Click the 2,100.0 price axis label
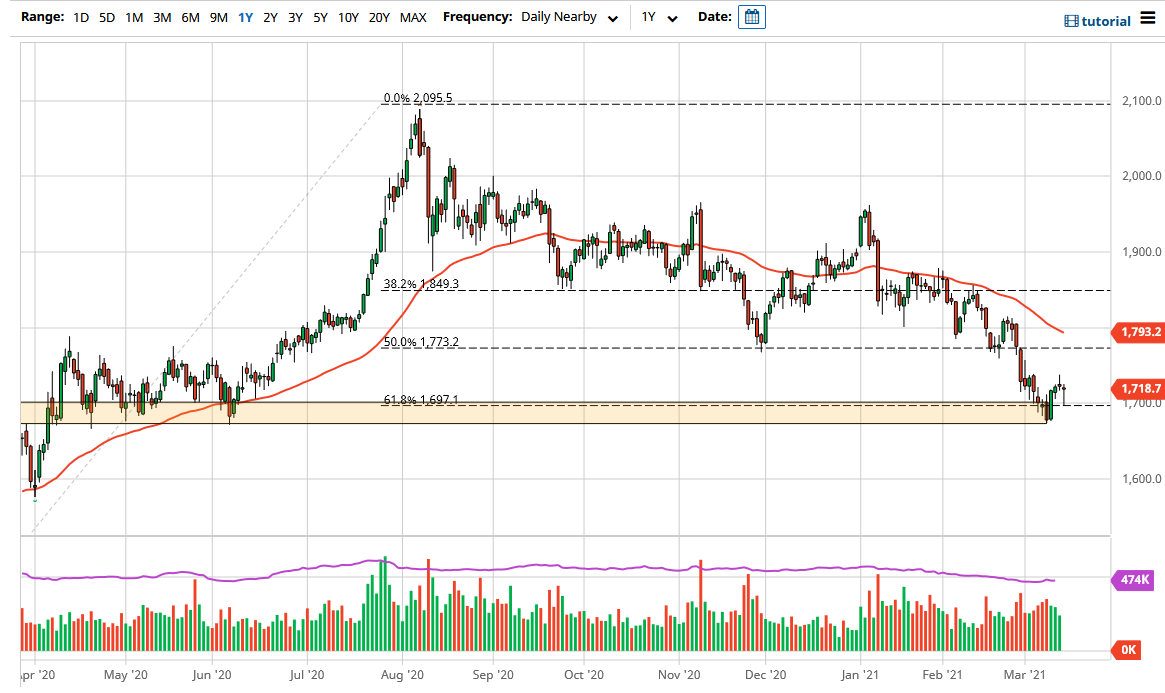 (x=1141, y=101)
